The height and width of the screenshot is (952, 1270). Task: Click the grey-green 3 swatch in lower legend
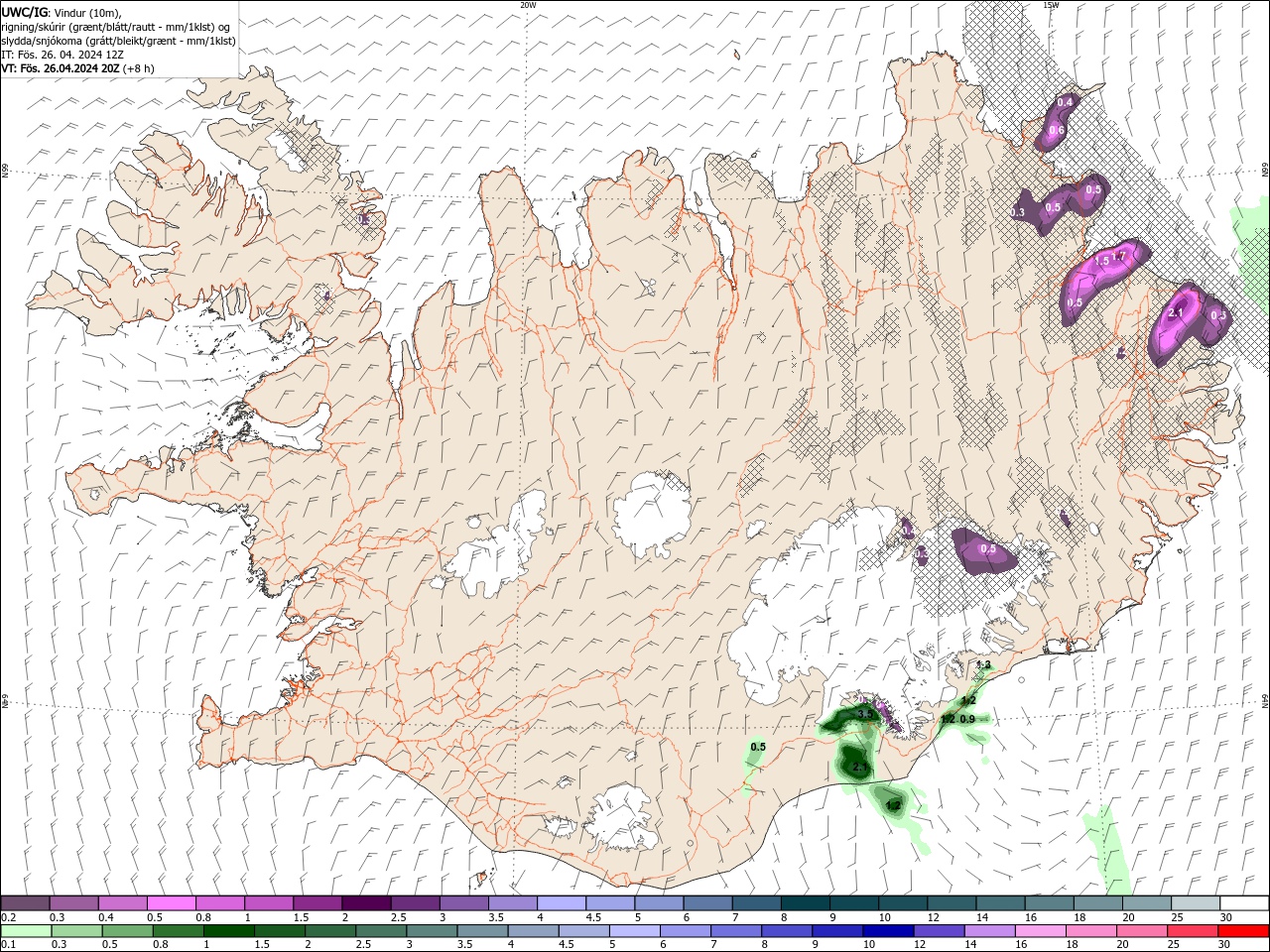pos(432,931)
